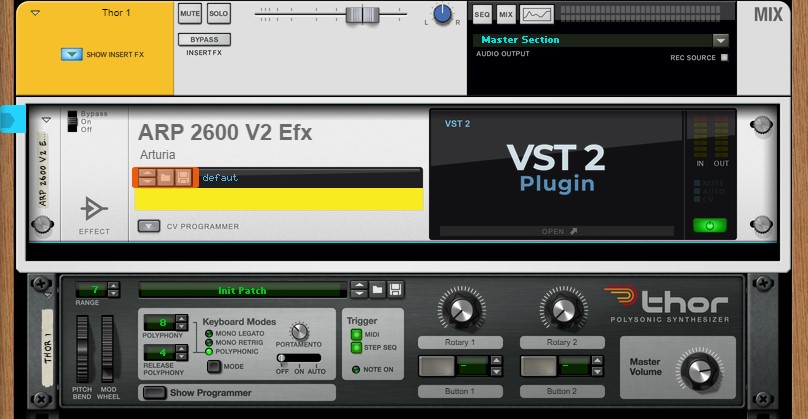Click the Portamento knob

click(x=299, y=331)
